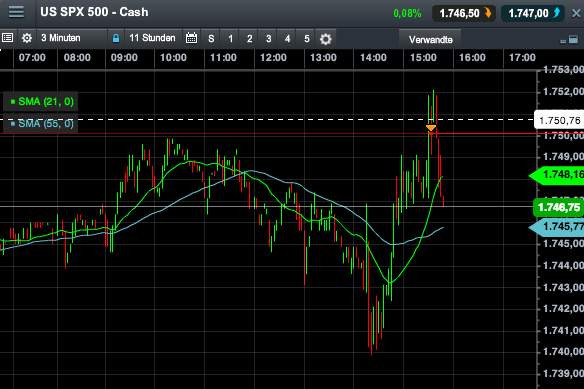The width and height of the screenshot is (584, 389).
Task: Click the US SPX 500 - Cash title
Action: point(94,12)
